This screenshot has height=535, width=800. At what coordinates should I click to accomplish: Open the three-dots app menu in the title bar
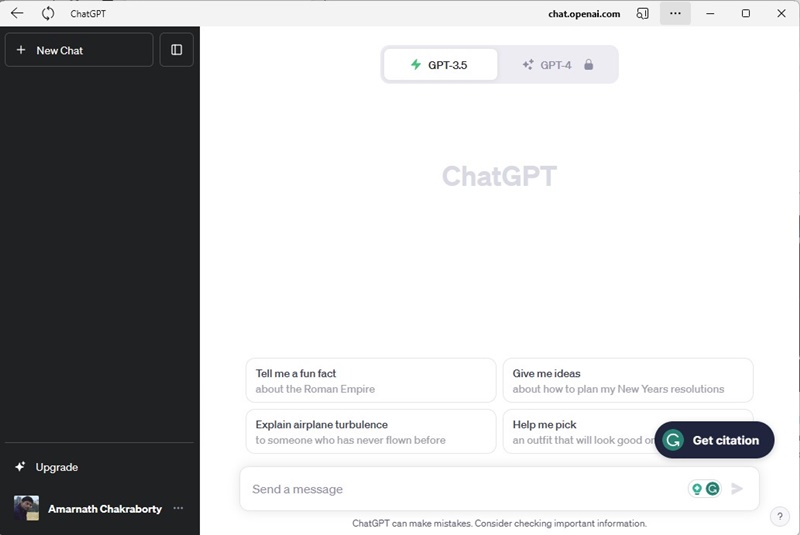[675, 13]
